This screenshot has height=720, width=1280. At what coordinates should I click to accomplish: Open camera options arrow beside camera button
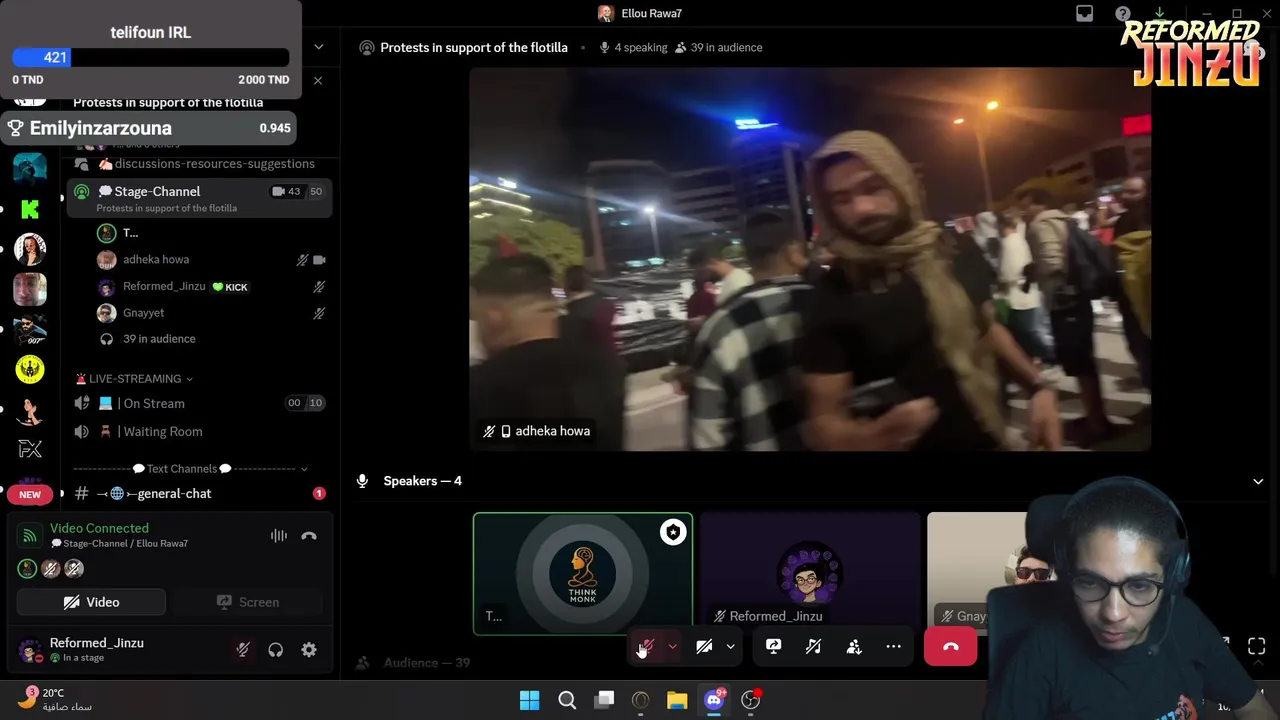(x=730, y=647)
